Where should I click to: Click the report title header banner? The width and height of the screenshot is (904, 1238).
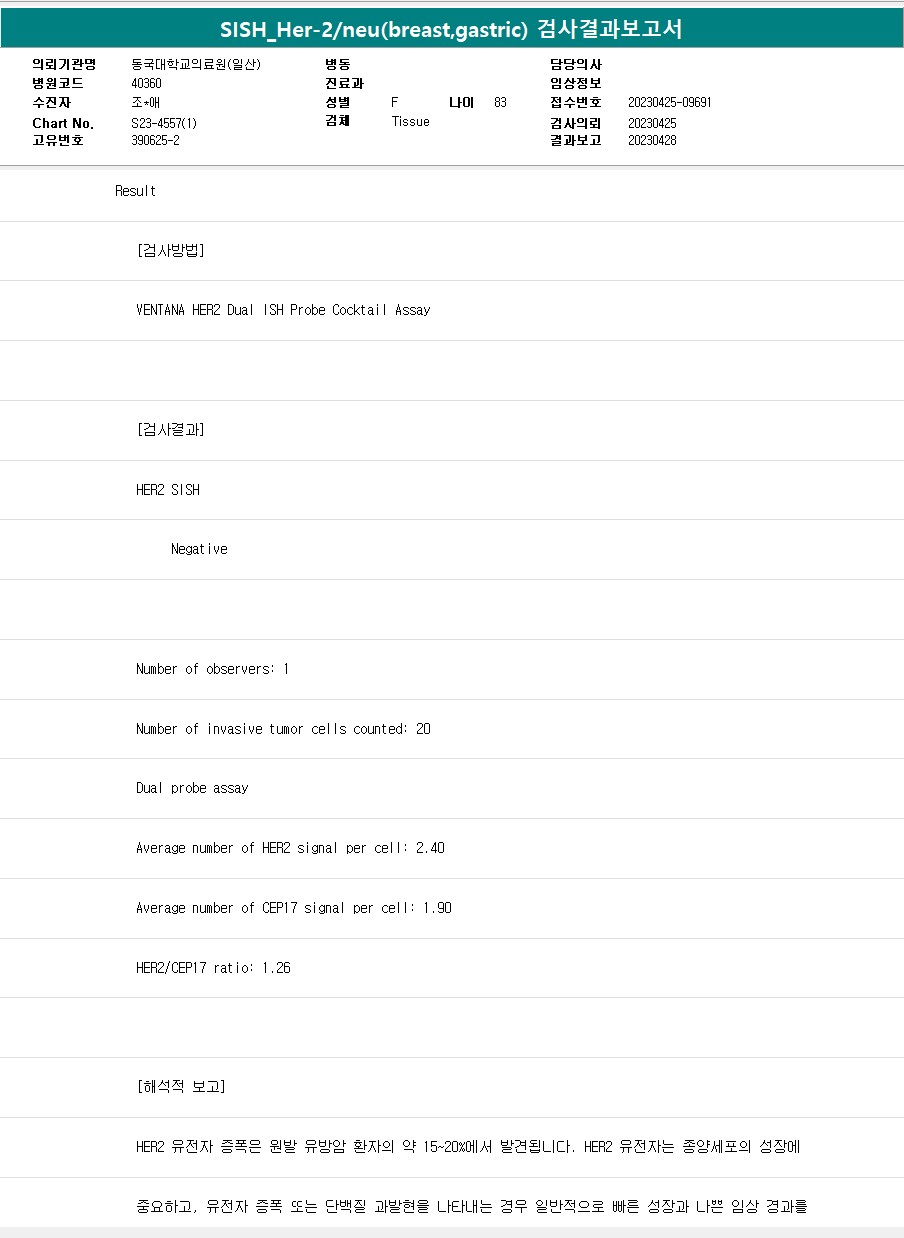click(x=452, y=29)
